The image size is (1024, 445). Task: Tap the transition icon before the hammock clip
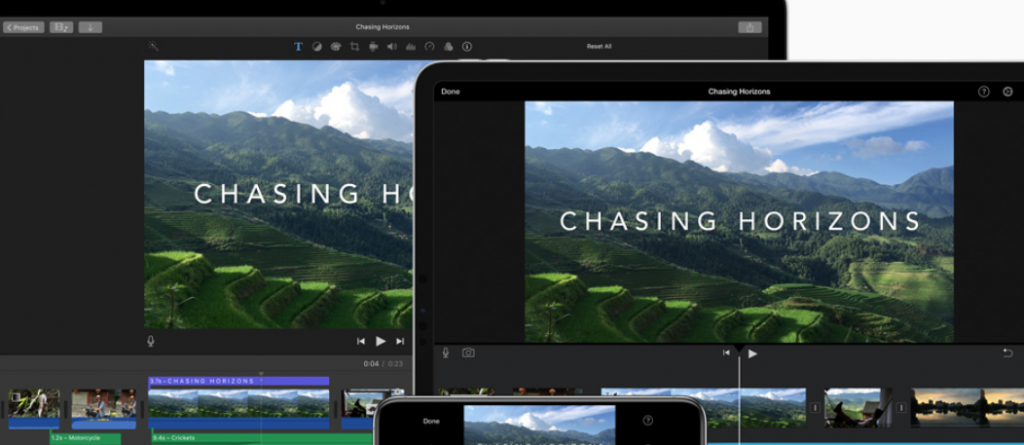pos(815,408)
